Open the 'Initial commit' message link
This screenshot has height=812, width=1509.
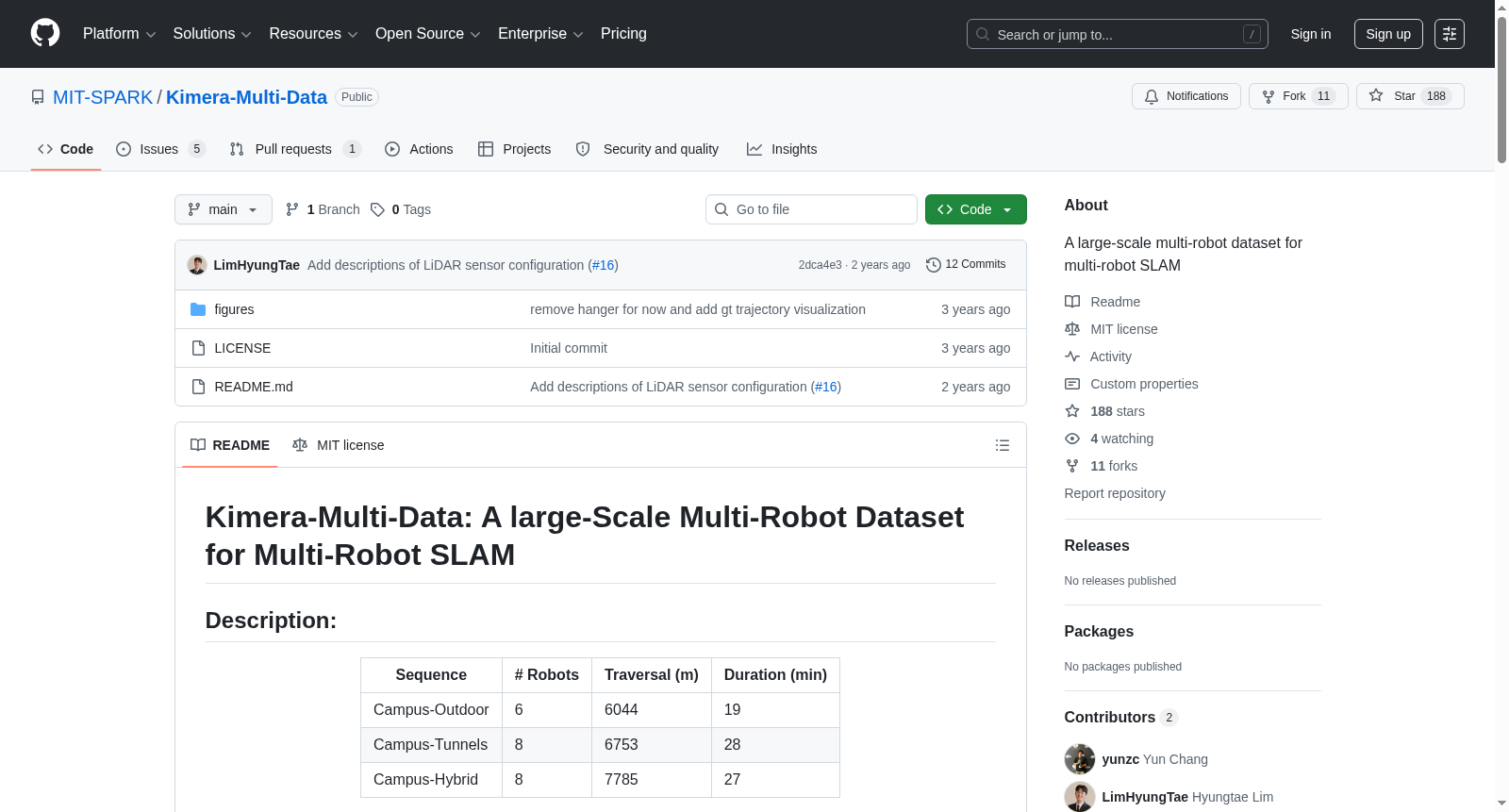pos(569,348)
